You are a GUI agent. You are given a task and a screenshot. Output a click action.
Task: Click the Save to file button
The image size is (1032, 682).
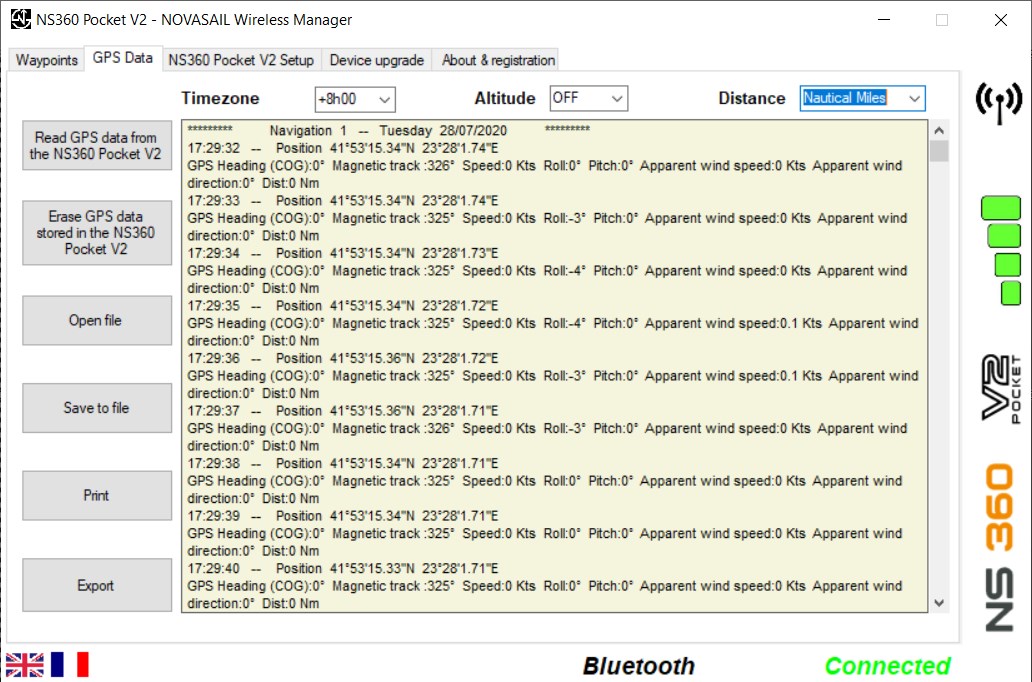(x=97, y=408)
